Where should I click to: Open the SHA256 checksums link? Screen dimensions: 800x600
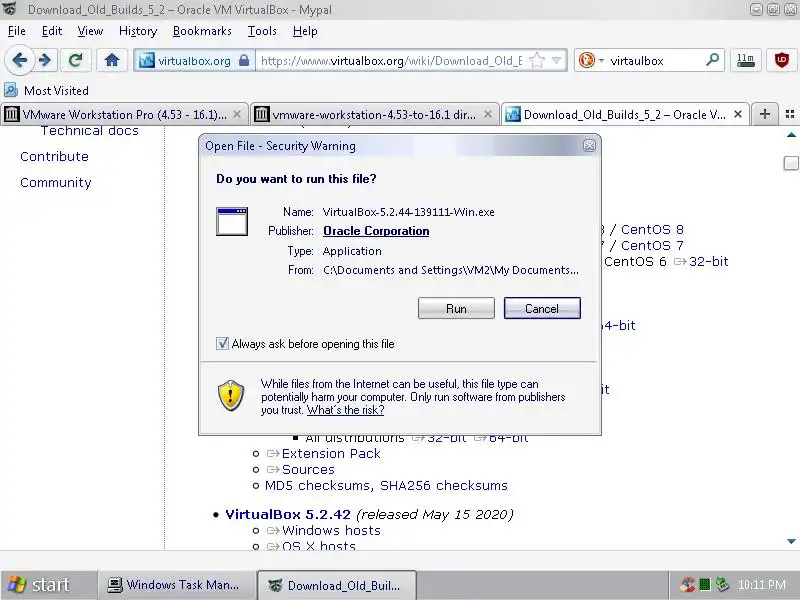tap(444, 485)
